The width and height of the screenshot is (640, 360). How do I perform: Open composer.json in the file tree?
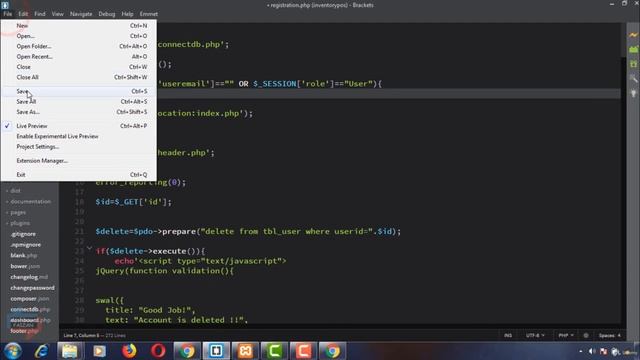tap(29, 299)
